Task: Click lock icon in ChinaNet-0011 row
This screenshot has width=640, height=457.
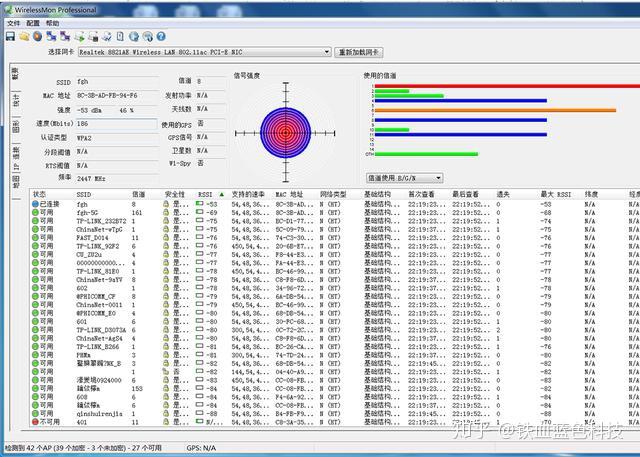Action: 166,304
